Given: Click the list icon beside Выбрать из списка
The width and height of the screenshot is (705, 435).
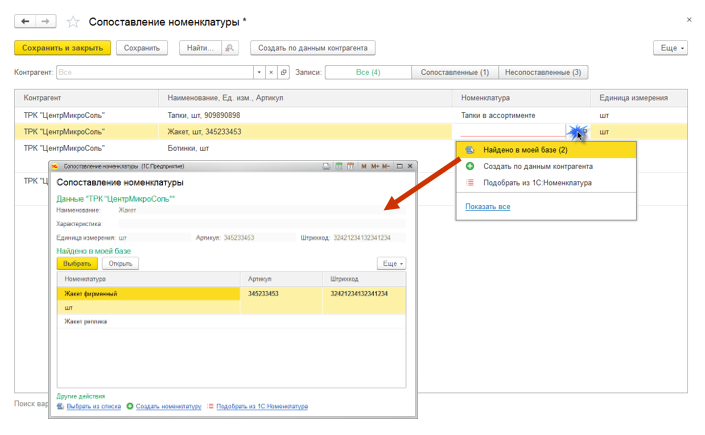Looking at the screenshot, I should click(61, 406).
